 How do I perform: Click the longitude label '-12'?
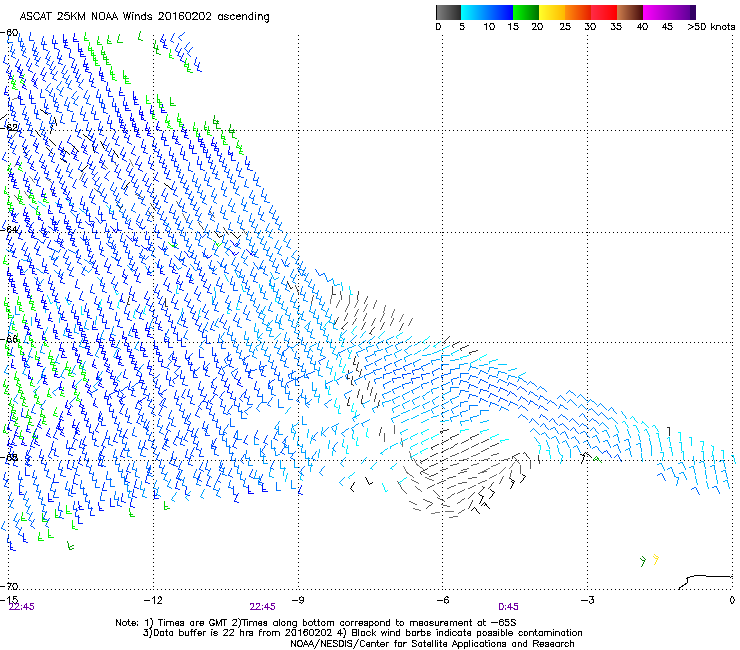153,600
